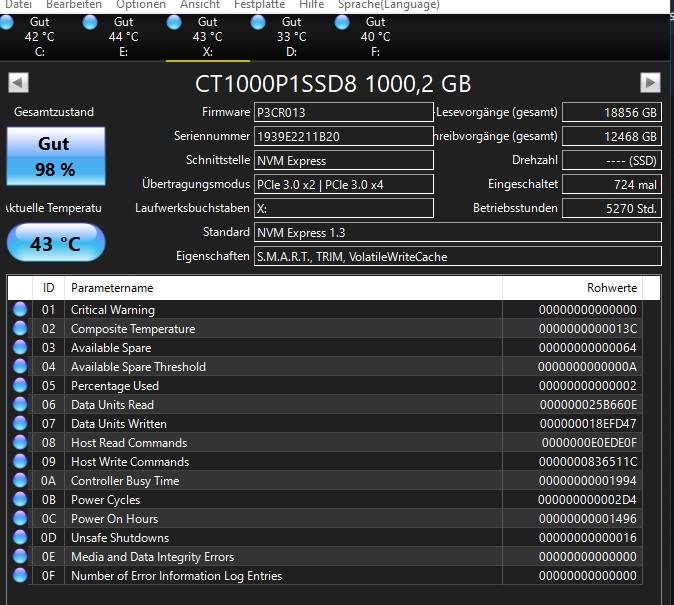The width and height of the screenshot is (674, 605).
Task: Click status orb of Host Write Commands row
Action: coord(20,461)
